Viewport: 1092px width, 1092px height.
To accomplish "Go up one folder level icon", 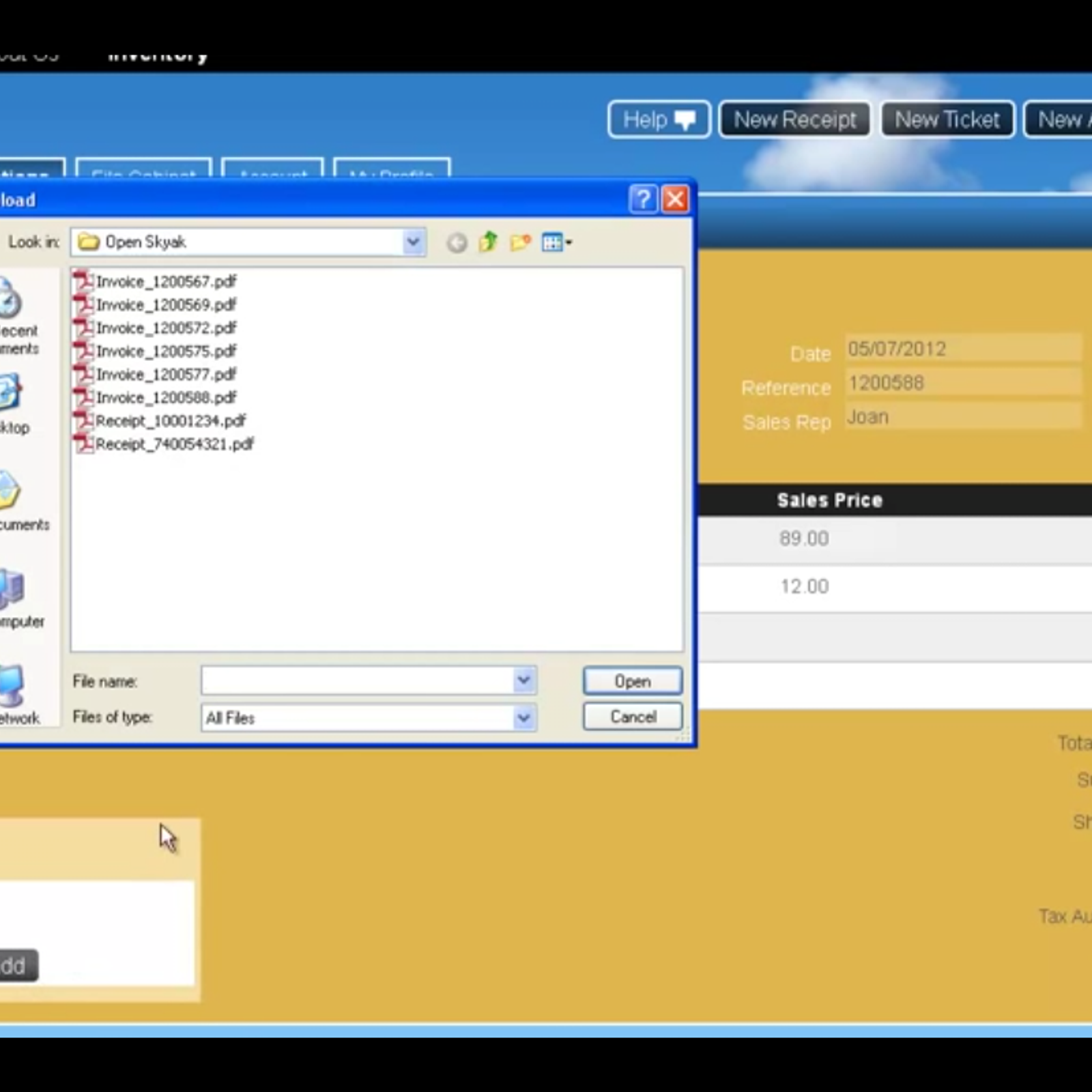I will [488, 242].
